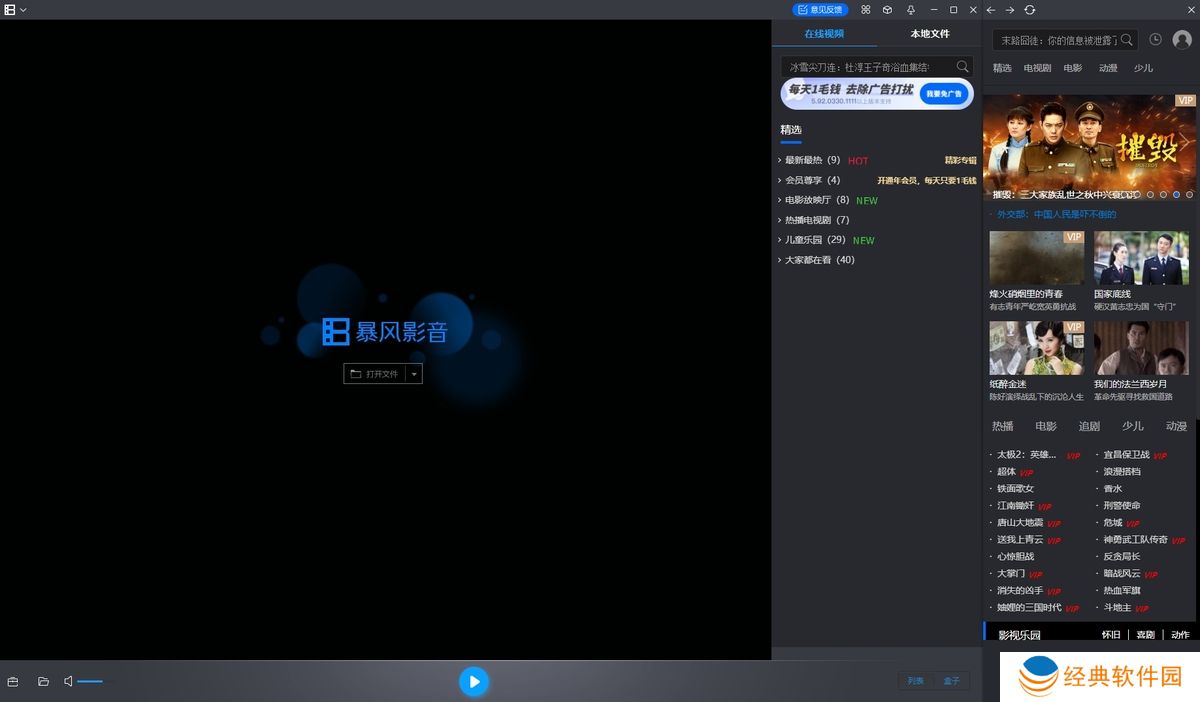The width and height of the screenshot is (1200, 702).
Task: Click the toolbox icon in the bottom bar
Action: (13, 681)
